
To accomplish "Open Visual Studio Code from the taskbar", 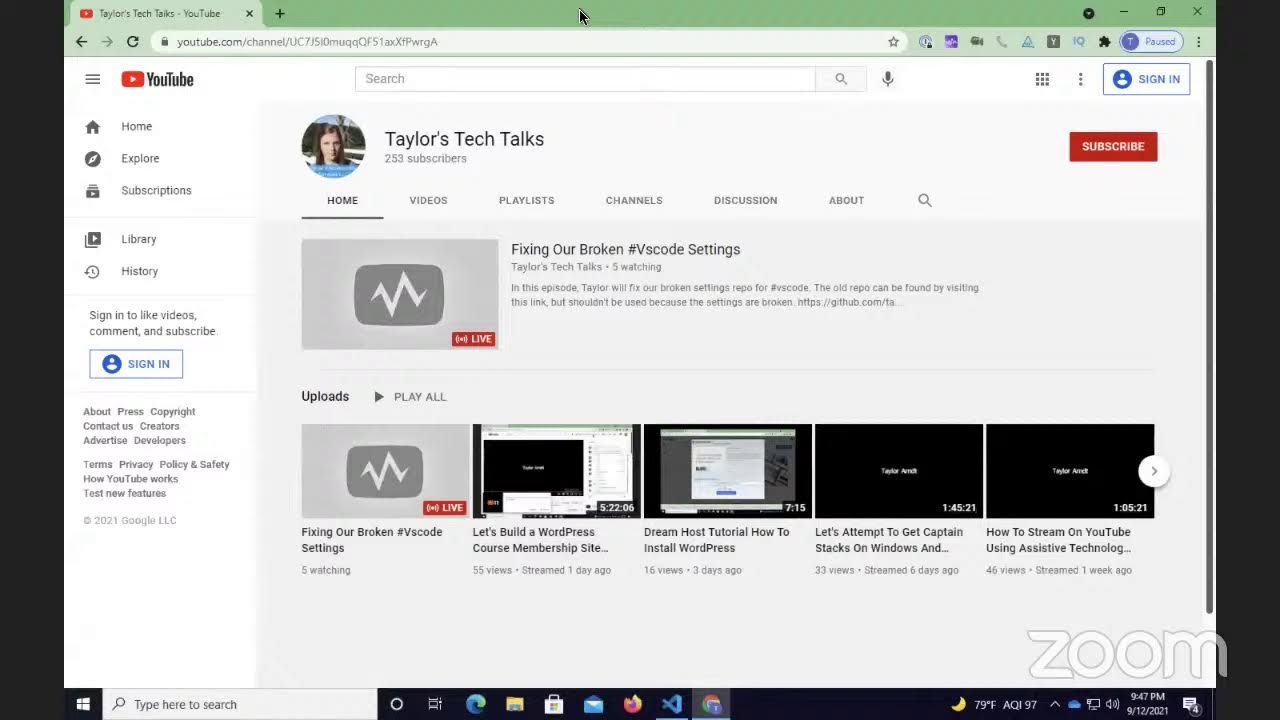I will pos(672,704).
